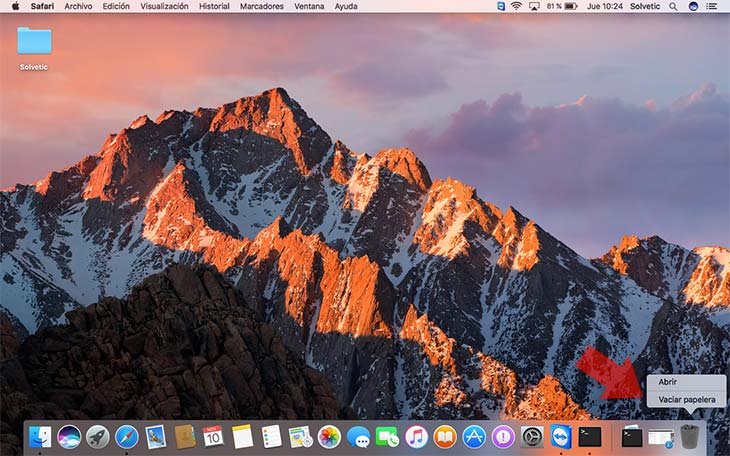The height and width of the screenshot is (456, 730).
Task: Open Spotlight search magnifier icon
Action: (674, 6)
